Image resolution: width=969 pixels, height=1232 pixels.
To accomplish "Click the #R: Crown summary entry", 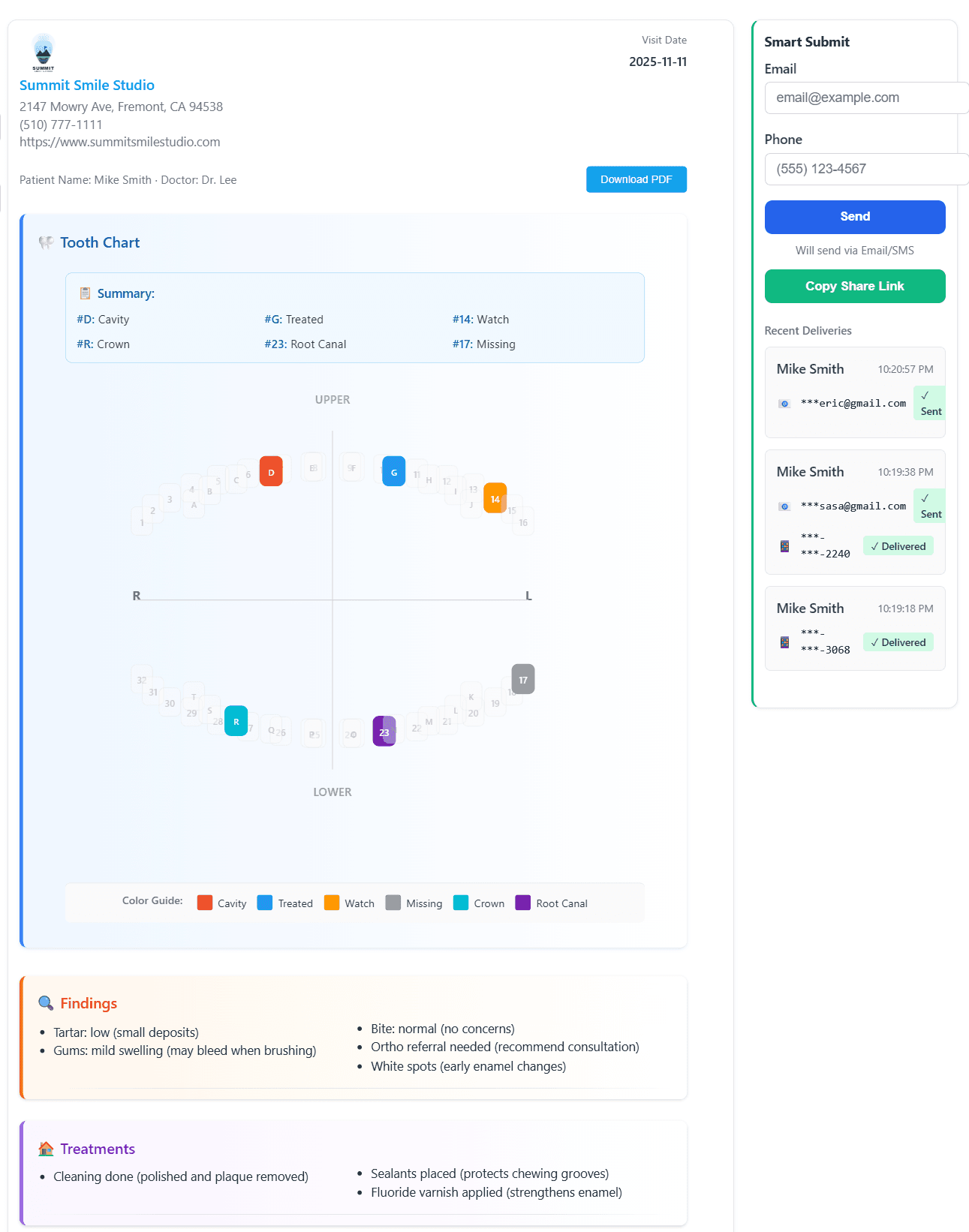I will pyautogui.click(x=103, y=344).
